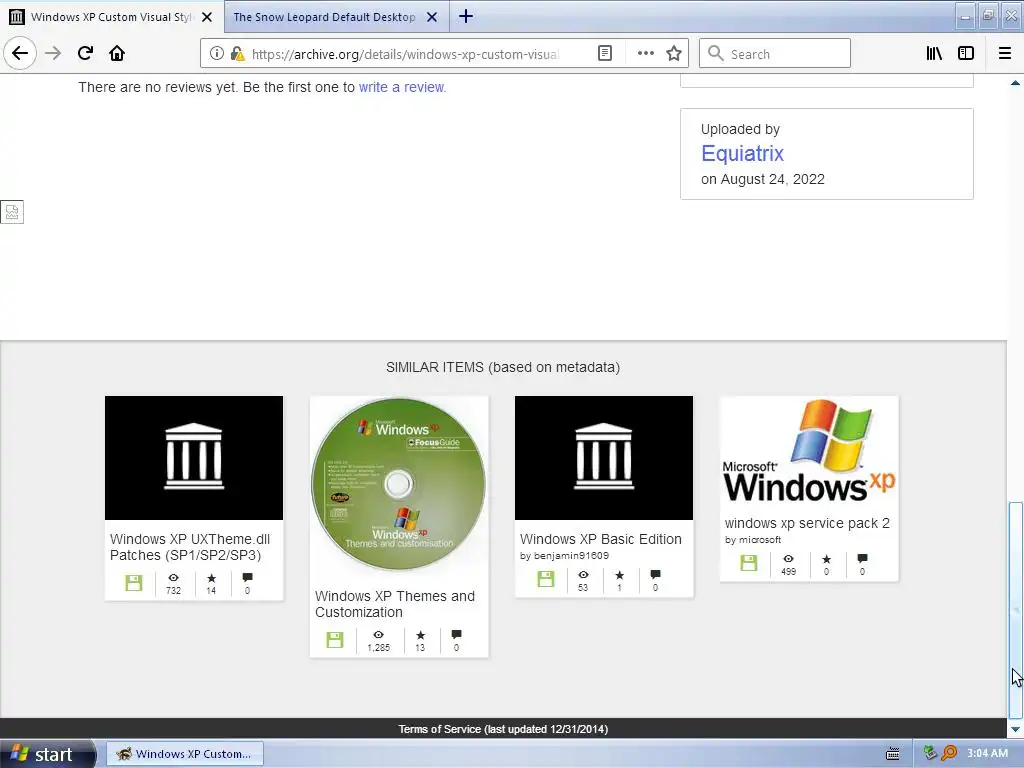This screenshot has height=768, width=1024.
Task: Focus the browser Search box
Action: tap(775, 54)
